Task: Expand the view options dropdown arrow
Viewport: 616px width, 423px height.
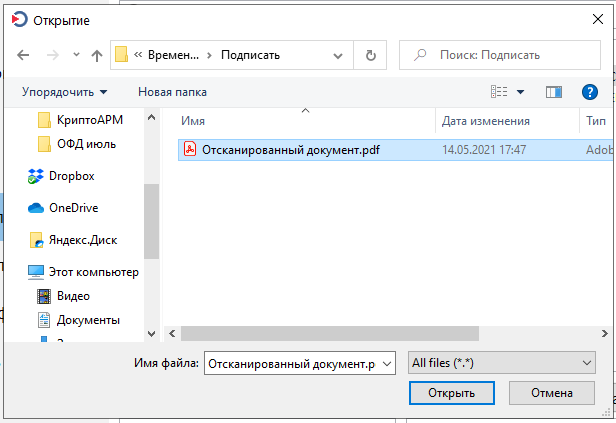Action: pos(521,92)
